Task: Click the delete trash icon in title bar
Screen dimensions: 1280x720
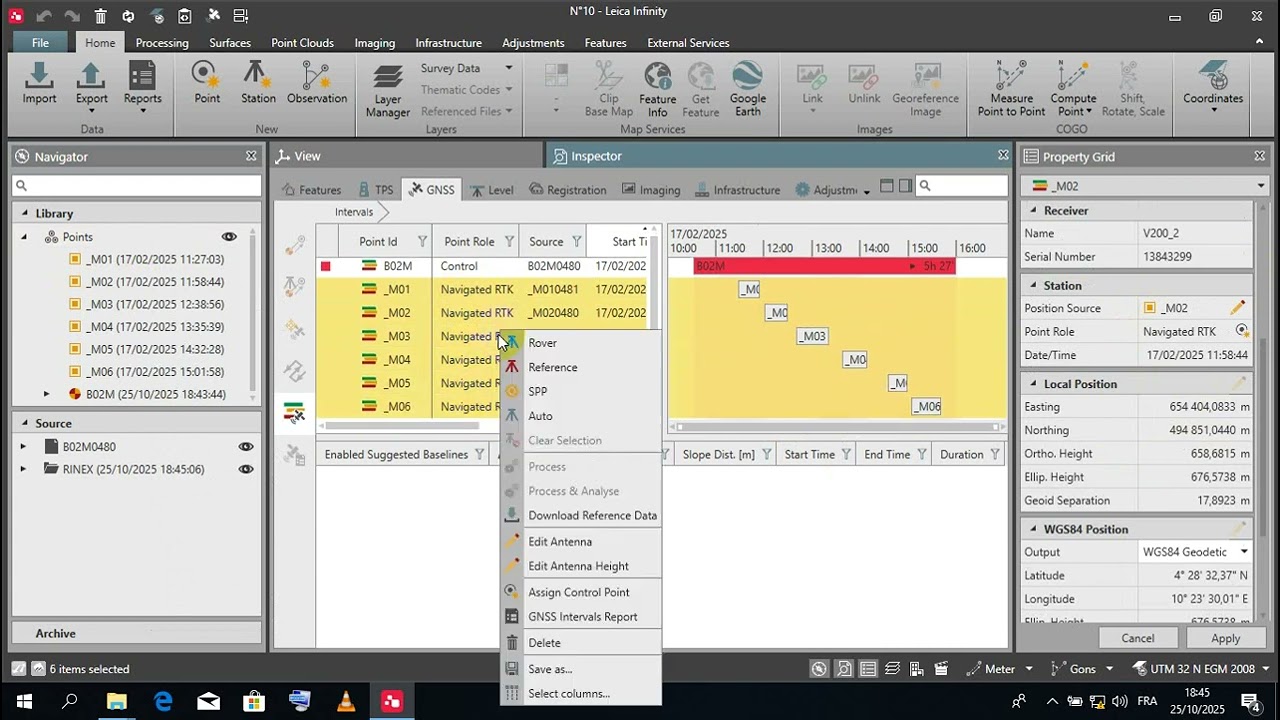Action: tap(100, 15)
